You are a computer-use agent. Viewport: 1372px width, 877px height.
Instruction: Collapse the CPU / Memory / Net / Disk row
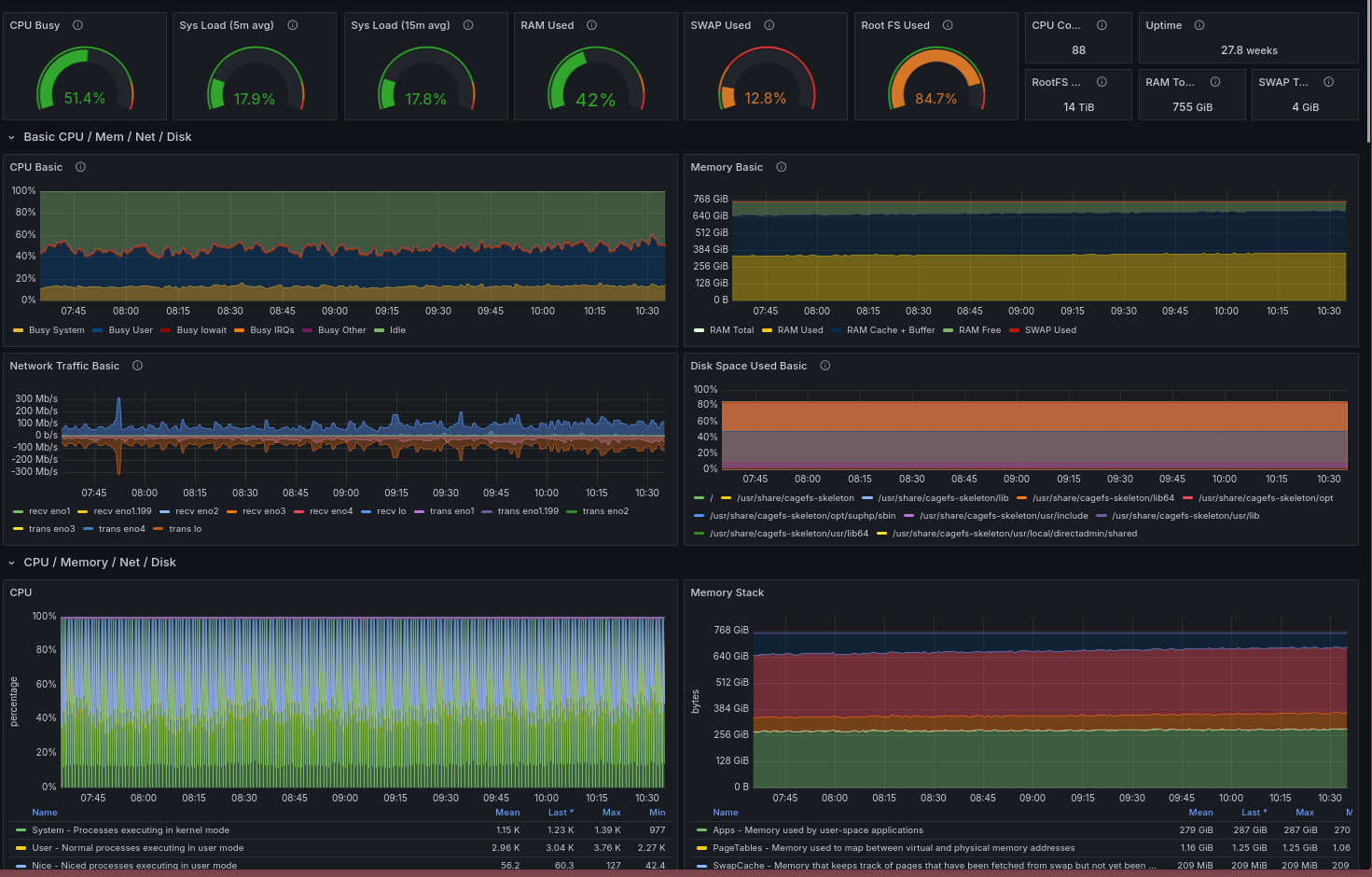pos(12,563)
